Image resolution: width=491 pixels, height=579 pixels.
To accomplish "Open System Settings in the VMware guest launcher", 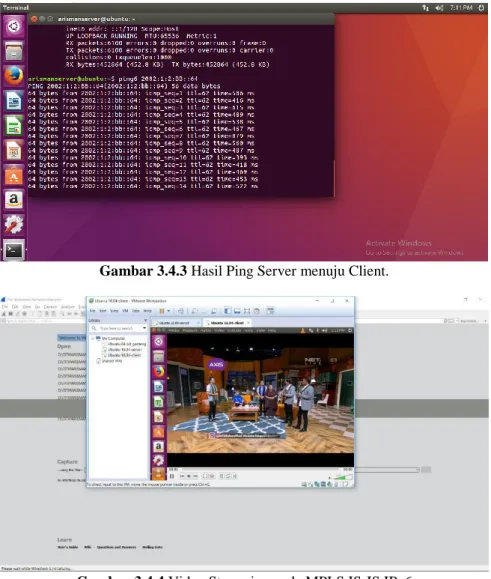I will point(159,460).
